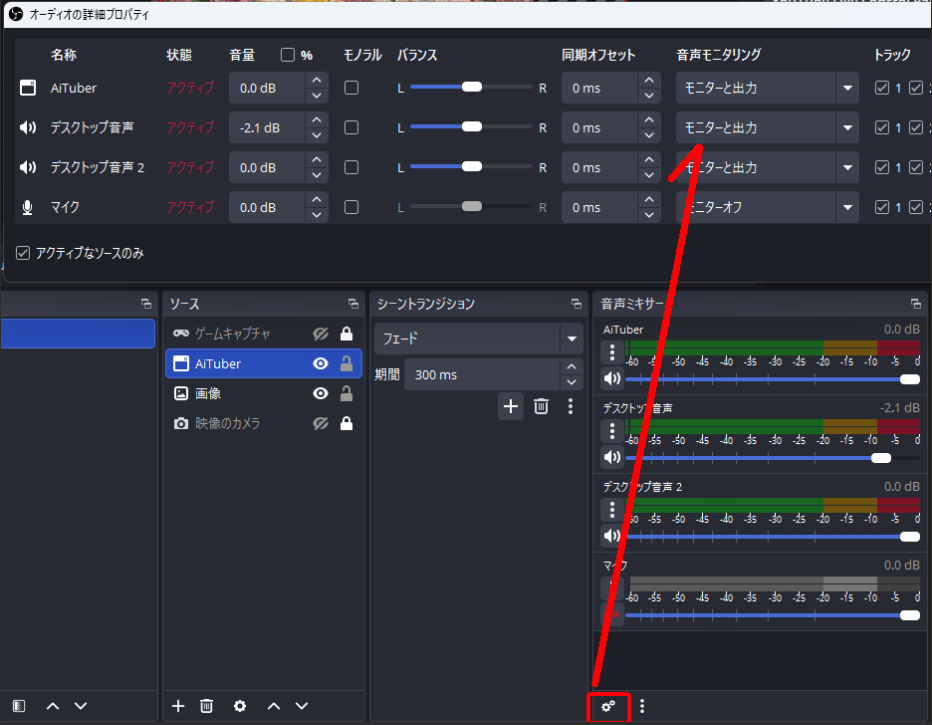
Task: Open source properties gear icon
Action: coord(240,706)
